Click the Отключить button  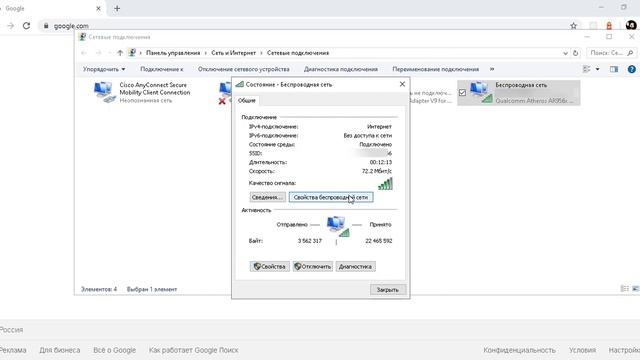tap(313, 267)
